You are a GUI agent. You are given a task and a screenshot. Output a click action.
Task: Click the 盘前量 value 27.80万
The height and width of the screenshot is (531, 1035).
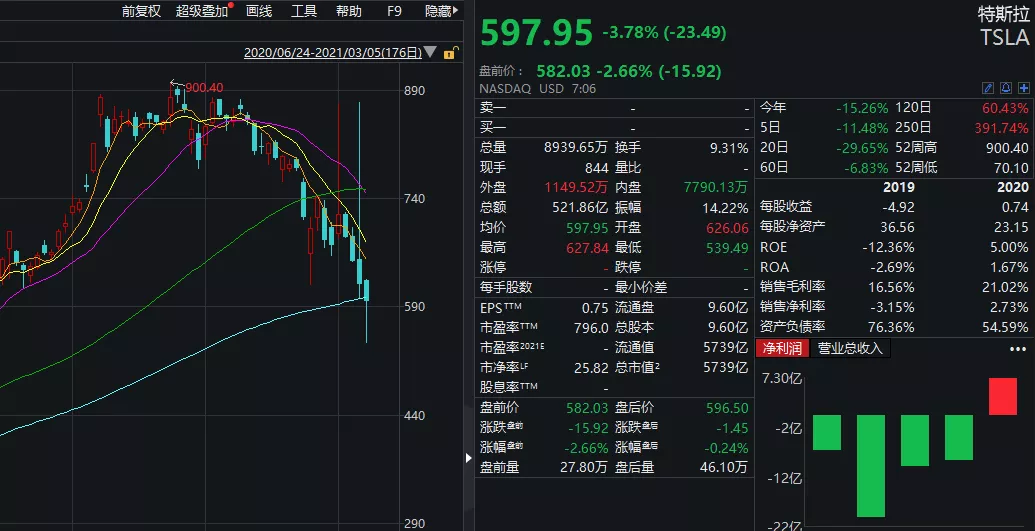click(582, 468)
